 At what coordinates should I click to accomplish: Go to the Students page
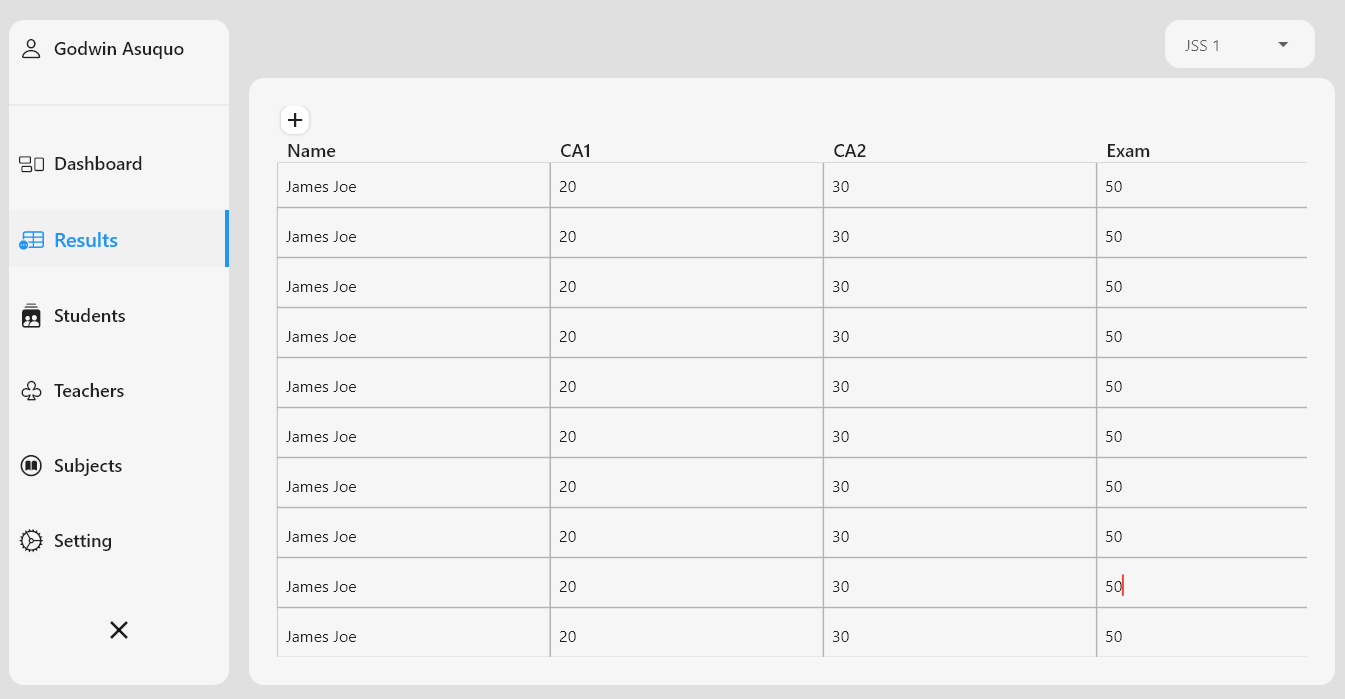click(89, 315)
